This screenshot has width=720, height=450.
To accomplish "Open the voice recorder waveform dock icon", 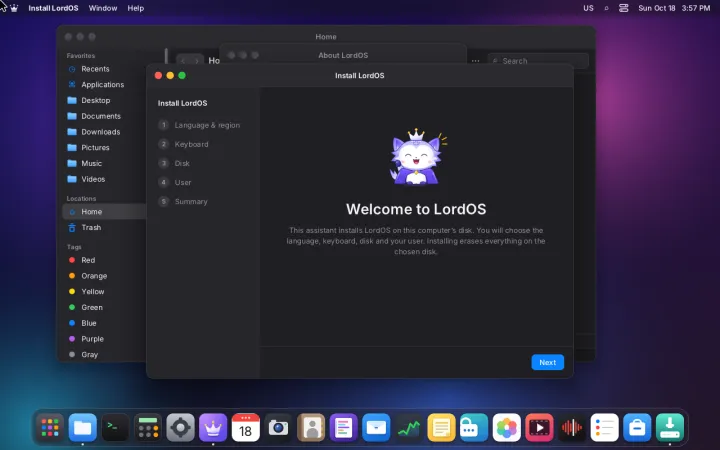I will pyautogui.click(x=572, y=428).
